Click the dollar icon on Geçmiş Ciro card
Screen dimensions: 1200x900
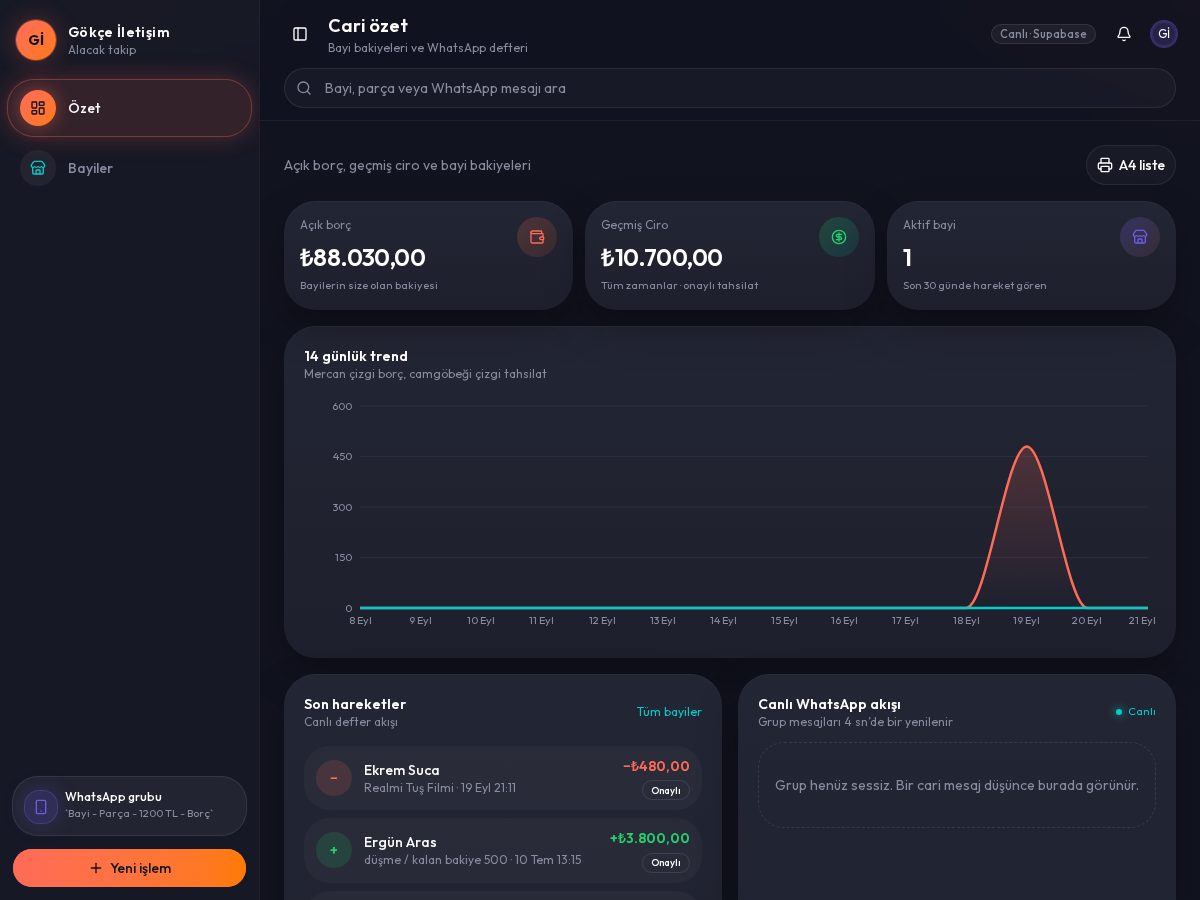(x=839, y=237)
